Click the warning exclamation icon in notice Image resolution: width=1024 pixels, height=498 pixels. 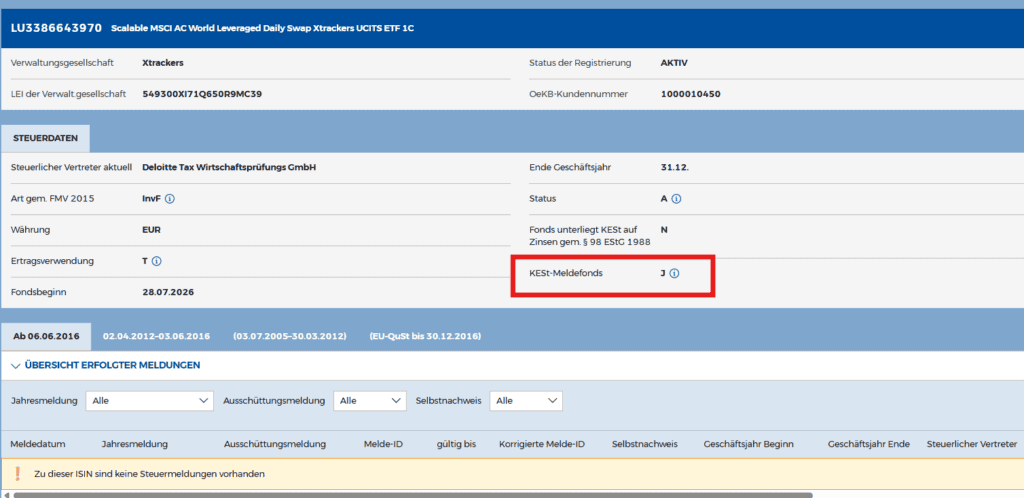pos(17,474)
